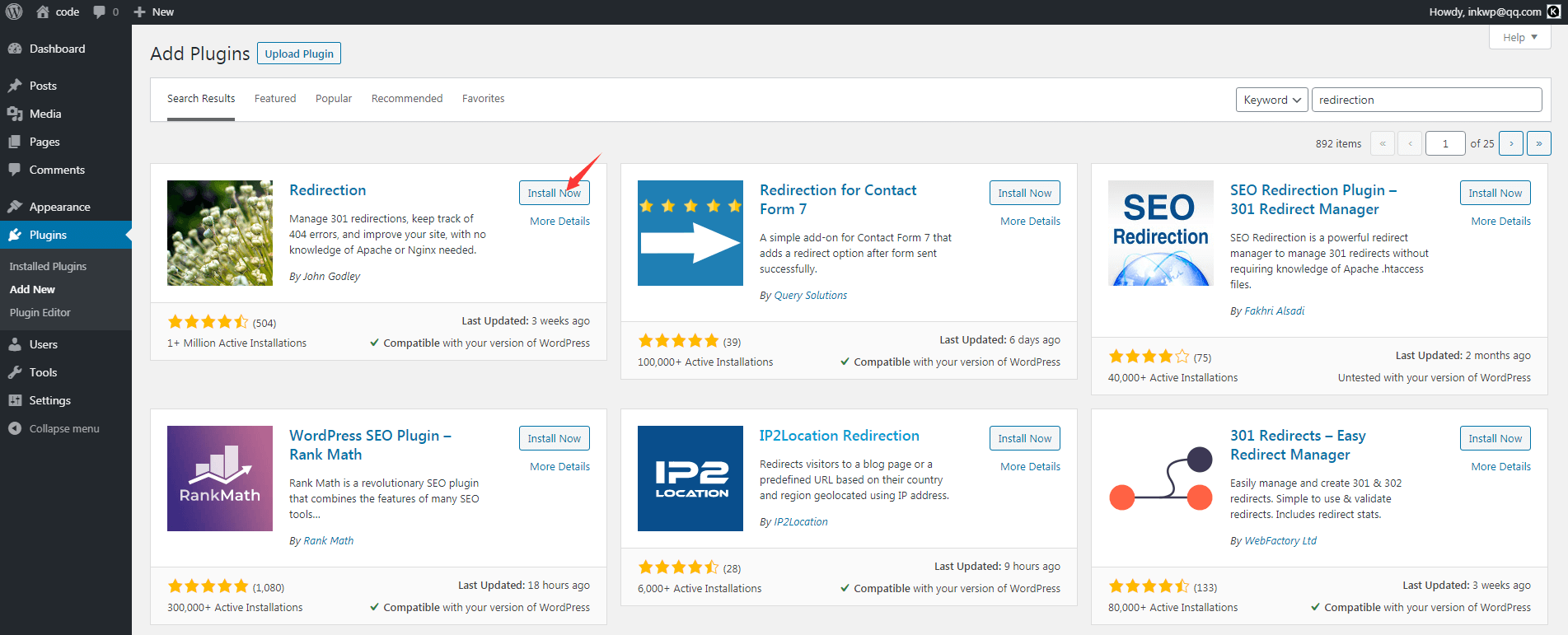Go to the next results page
This screenshot has height=635, width=1568.
pyautogui.click(x=1511, y=143)
